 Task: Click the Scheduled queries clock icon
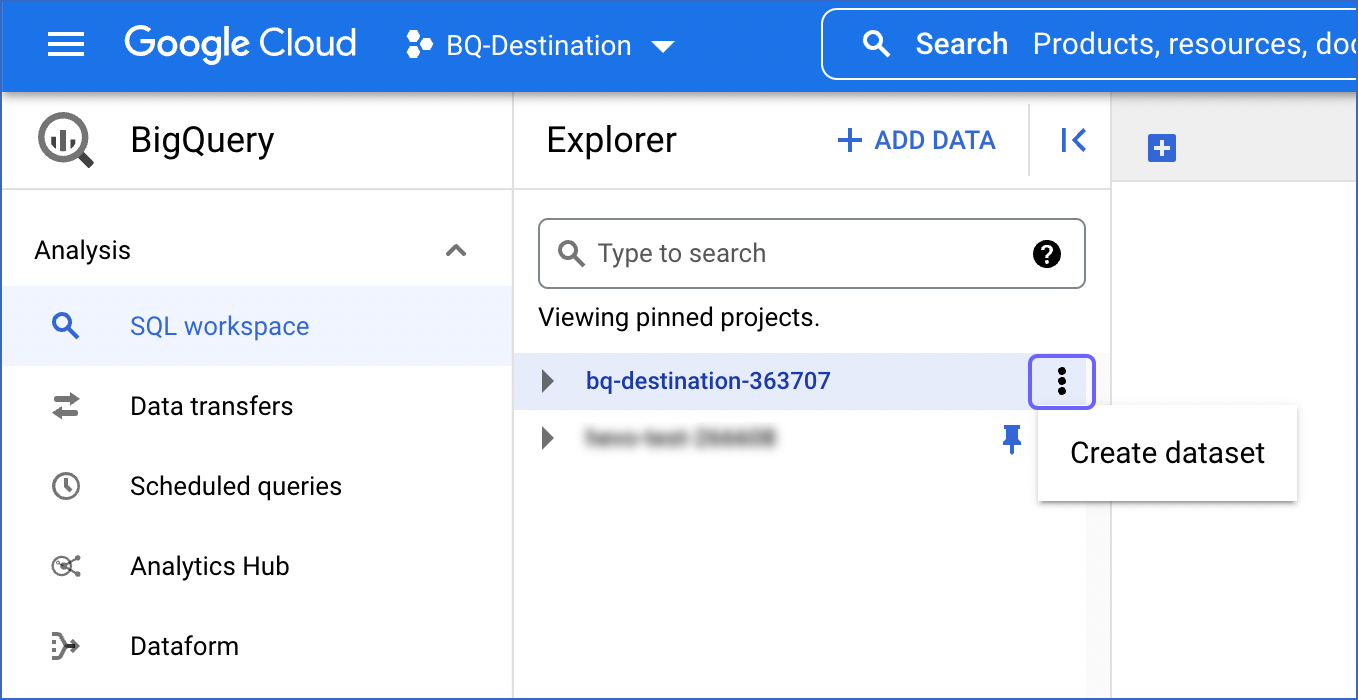click(x=65, y=486)
